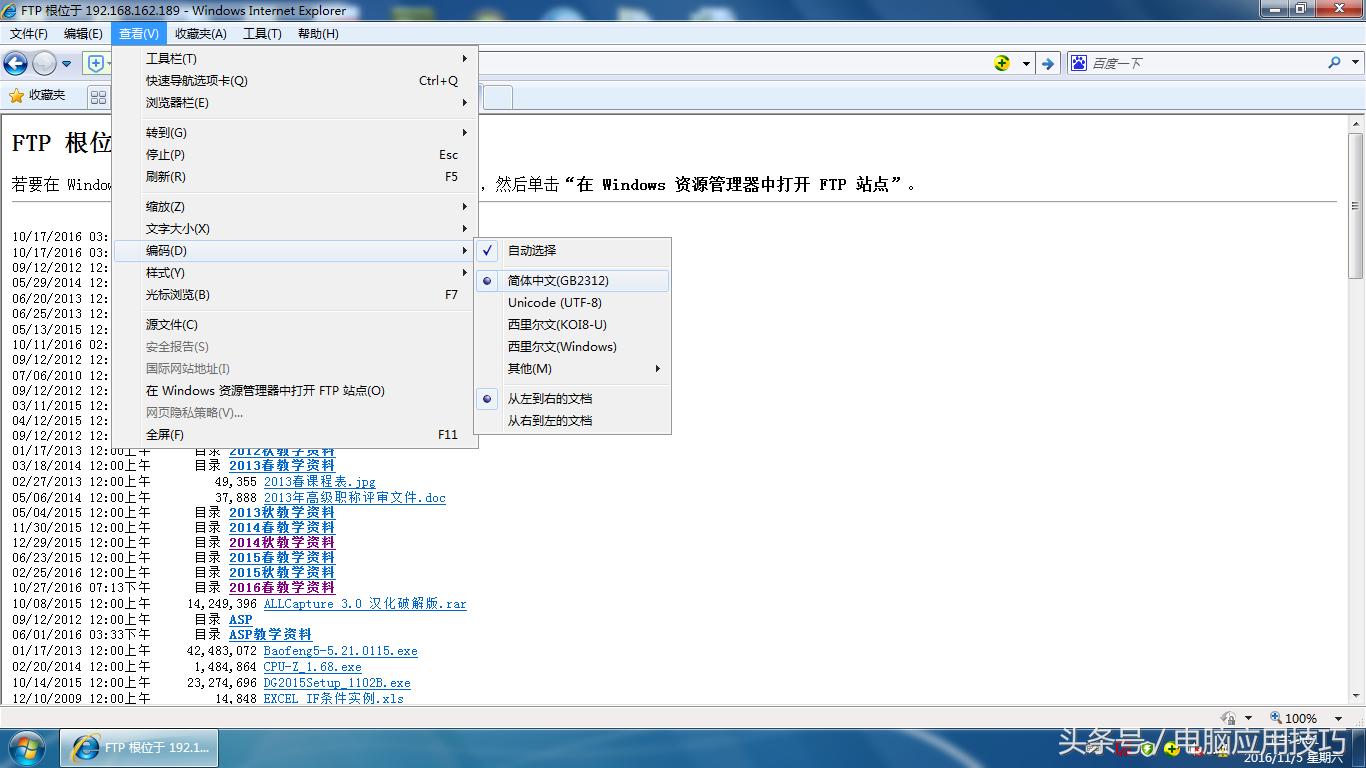The width and height of the screenshot is (1366, 768).
Task: Download CPU-Z_1.68.exe file
Action: 315,667
